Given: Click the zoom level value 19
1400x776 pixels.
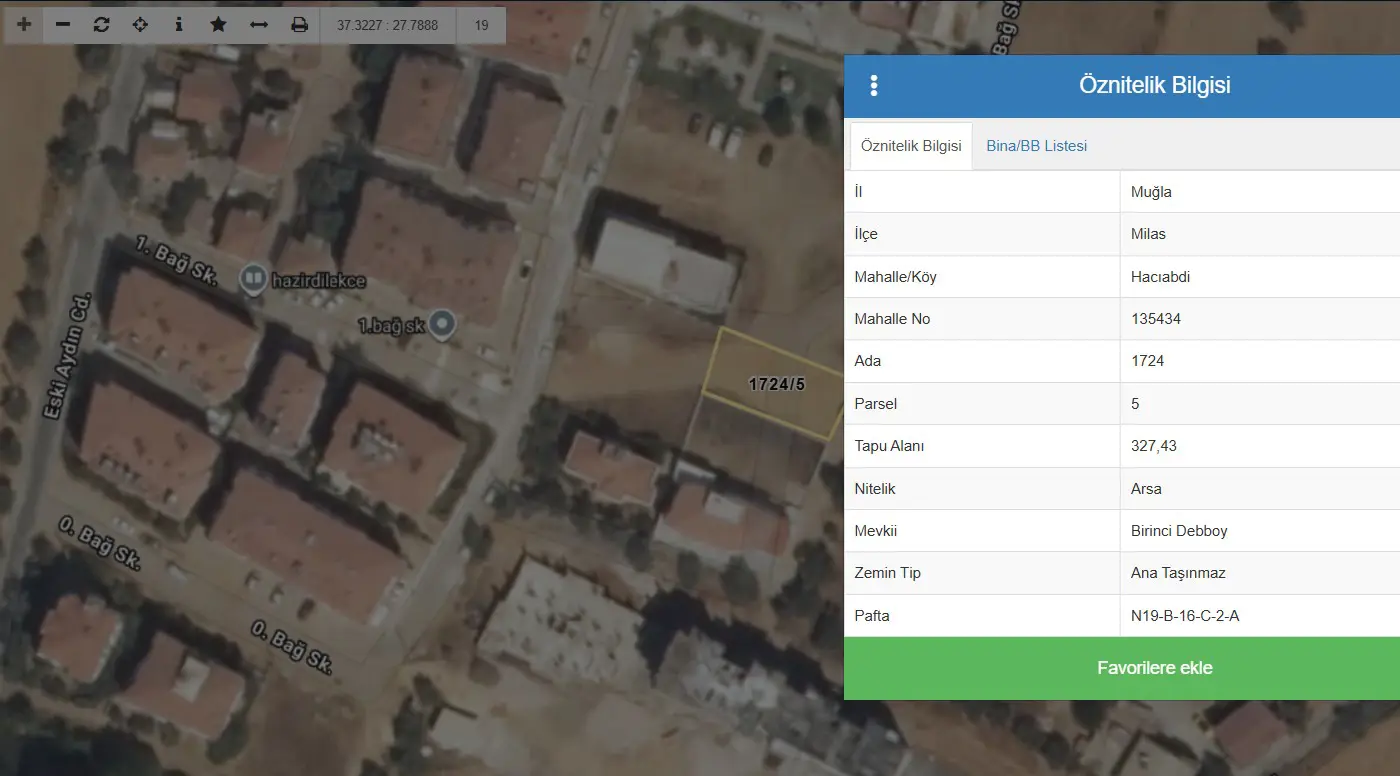Looking at the screenshot, I should click(x=482, y=25).
